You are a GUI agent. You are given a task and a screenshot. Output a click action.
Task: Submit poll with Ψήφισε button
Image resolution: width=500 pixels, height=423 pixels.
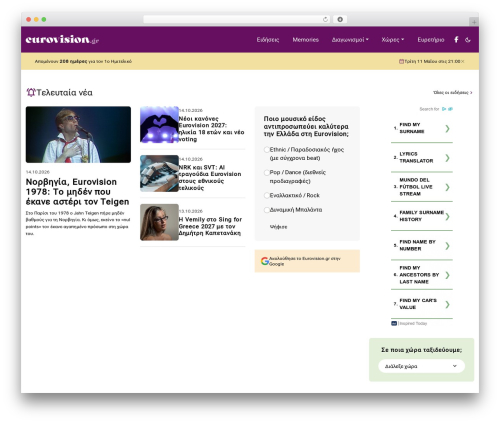point(278,227)
